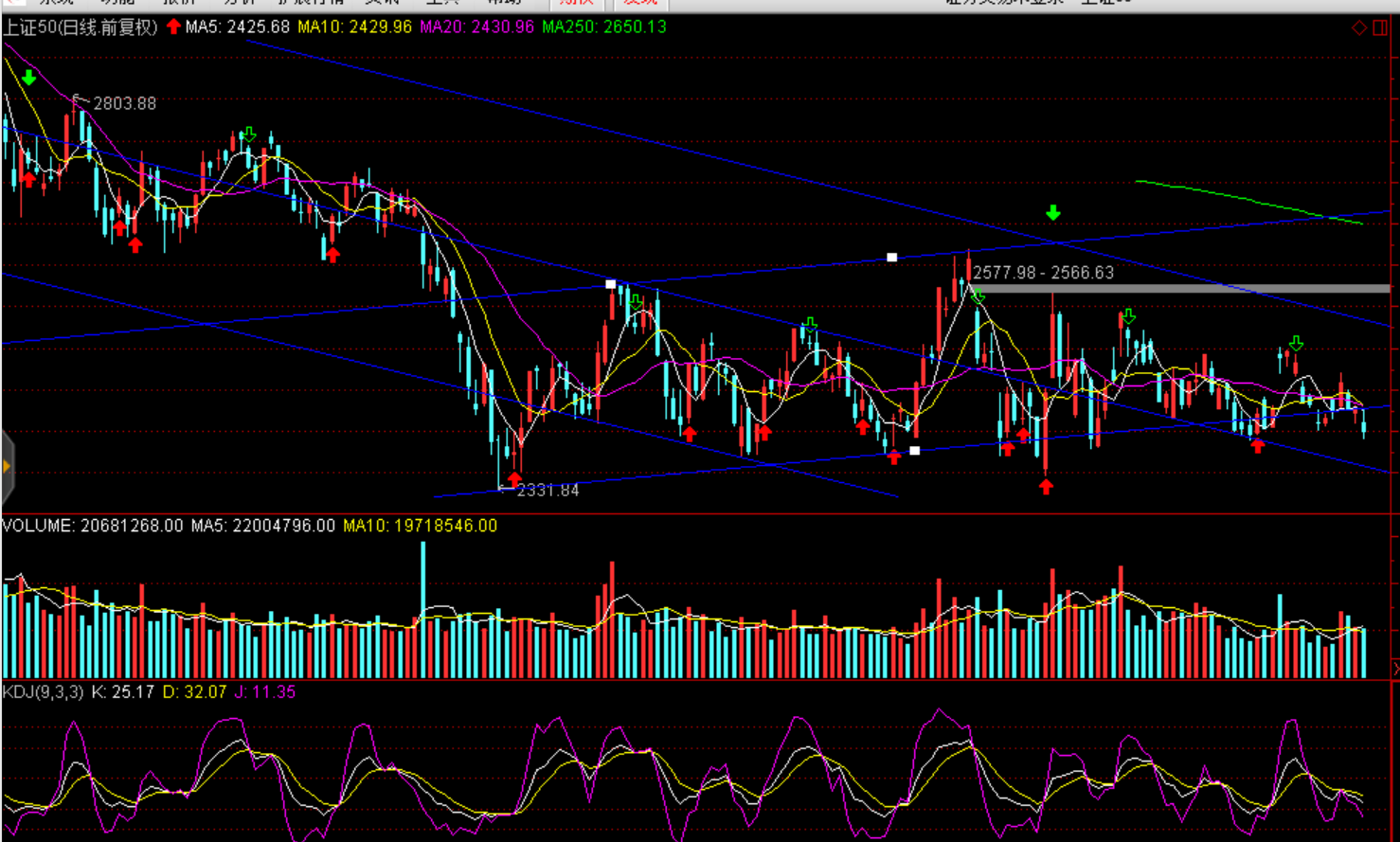Select the white anchor point on upper trendline
Viewport: 1400px width, 842px height.
click(x=891, y=257)
